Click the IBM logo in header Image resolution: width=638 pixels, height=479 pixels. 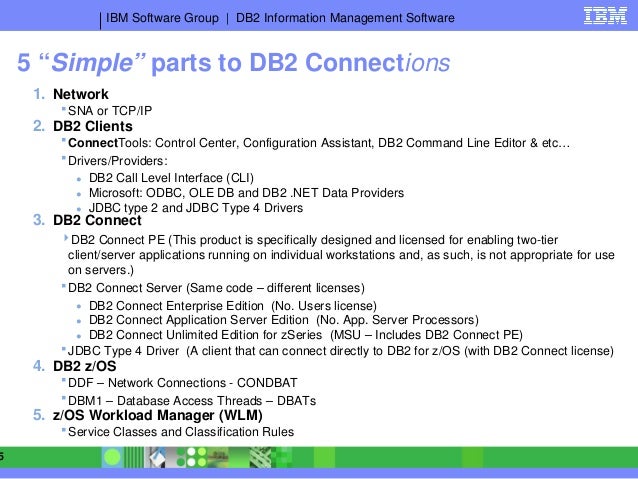pos(605,15)
